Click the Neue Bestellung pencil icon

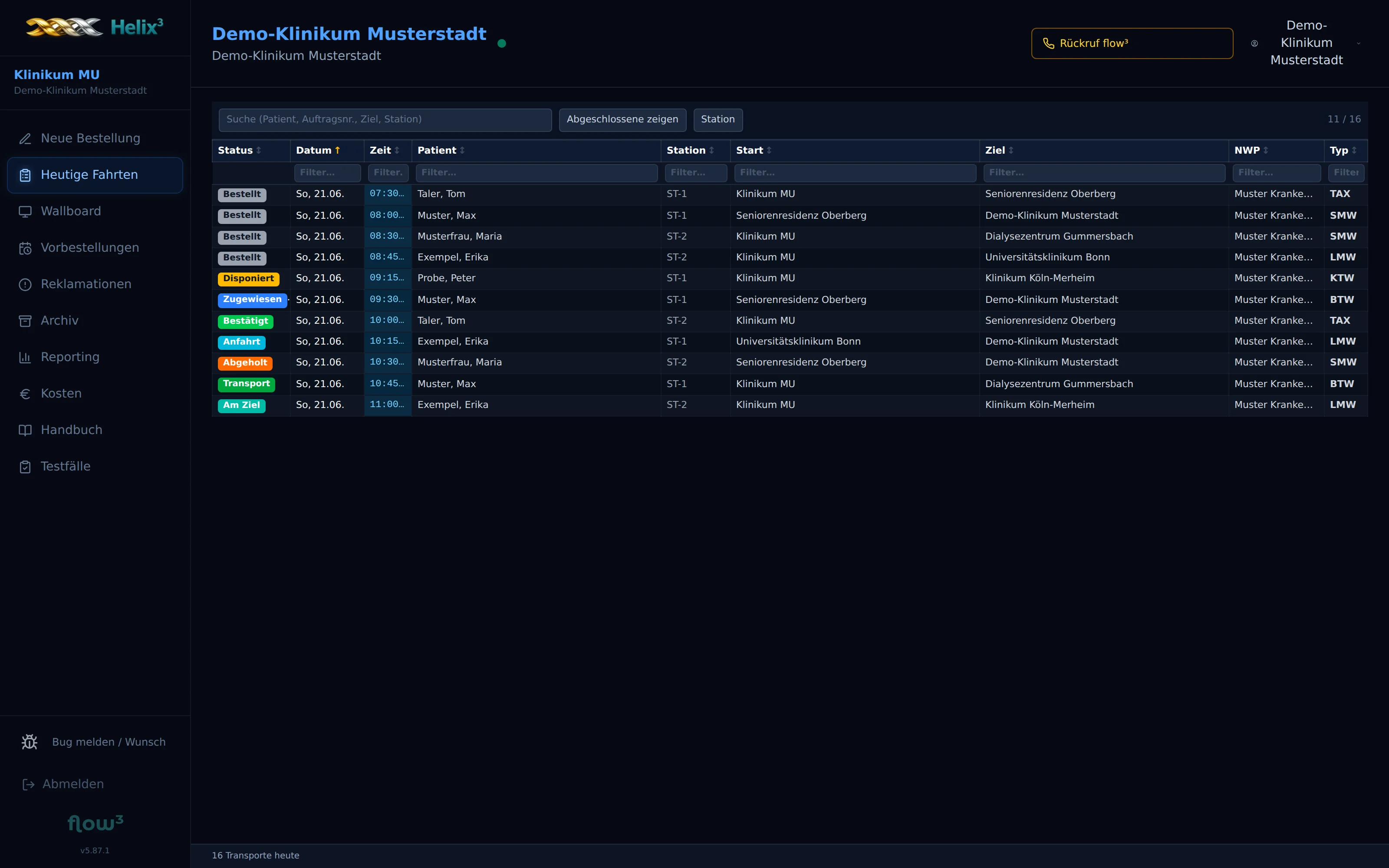(25, 138)
